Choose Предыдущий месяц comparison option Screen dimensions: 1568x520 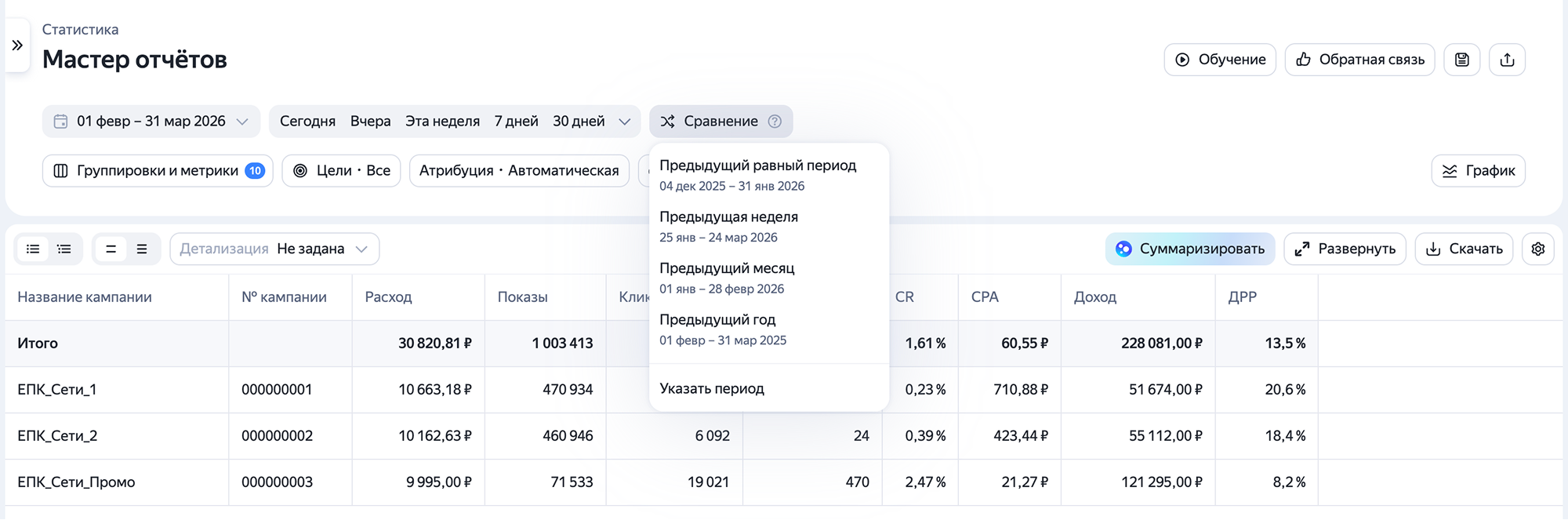tap(769, 278)
